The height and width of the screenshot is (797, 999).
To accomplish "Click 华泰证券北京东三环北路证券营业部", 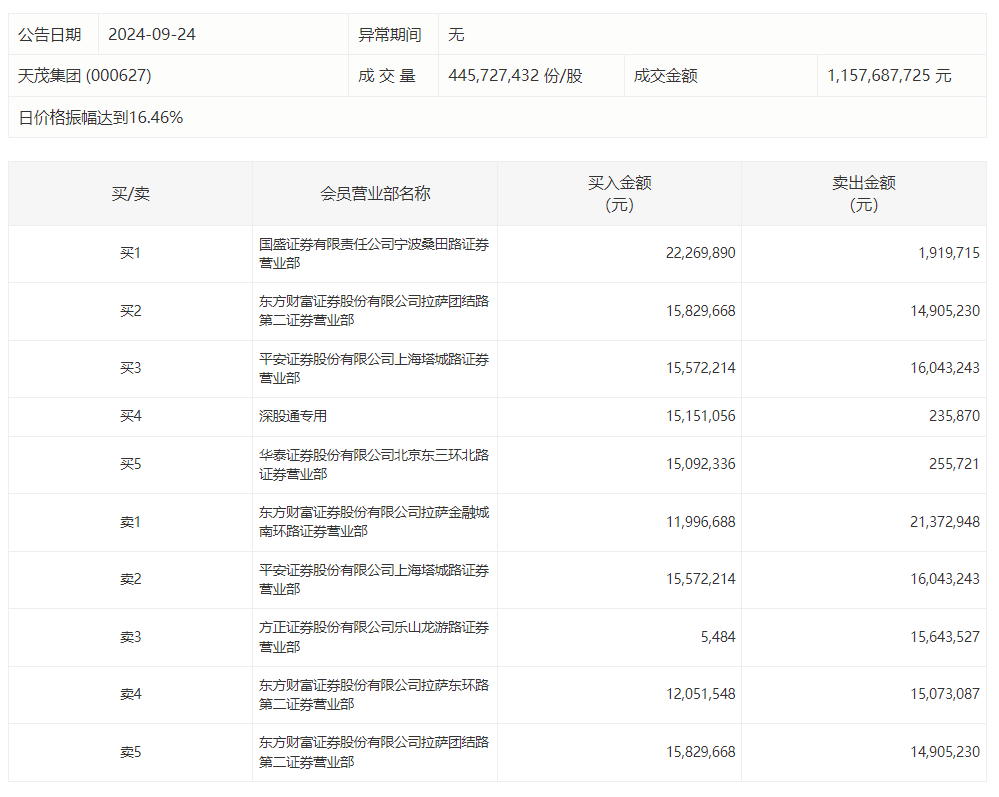I will [x=374, y=464].
